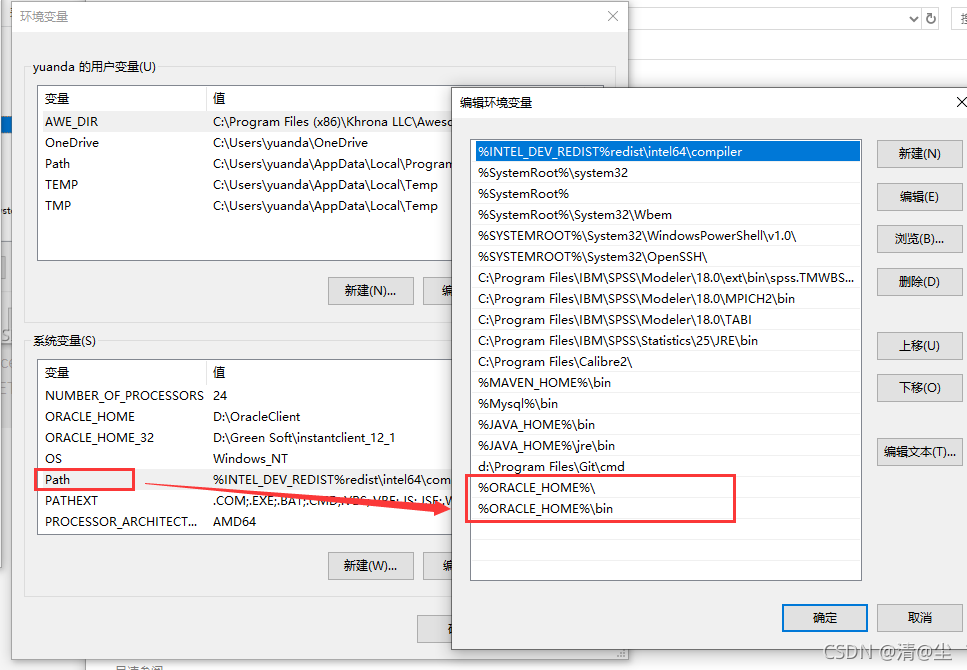
Task: Select the OneDrive user variable row
Action: tap(245, 143)
